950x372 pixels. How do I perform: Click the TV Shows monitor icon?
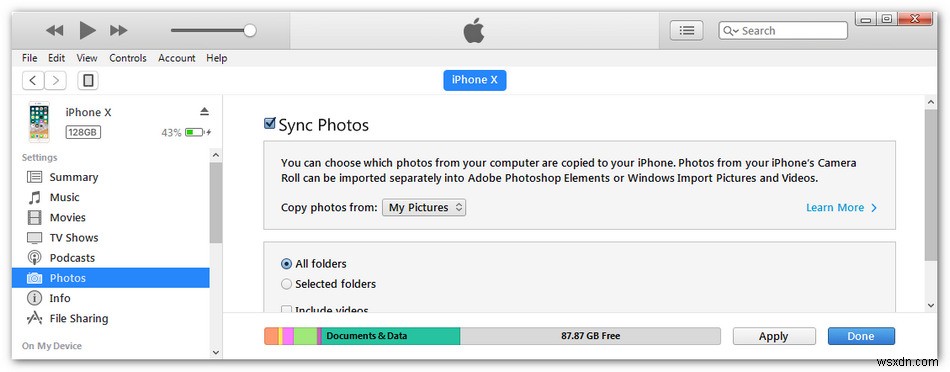tap(35, 237)
